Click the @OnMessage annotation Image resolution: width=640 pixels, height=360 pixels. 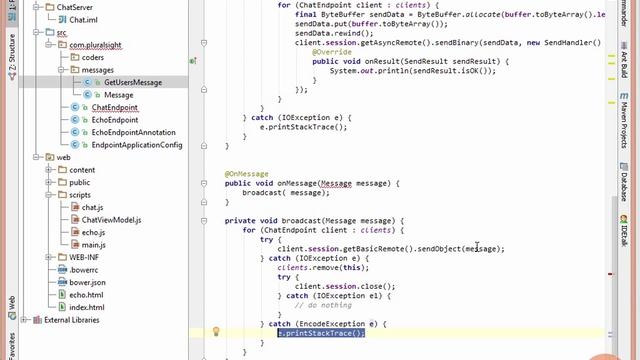click(247, 174)
